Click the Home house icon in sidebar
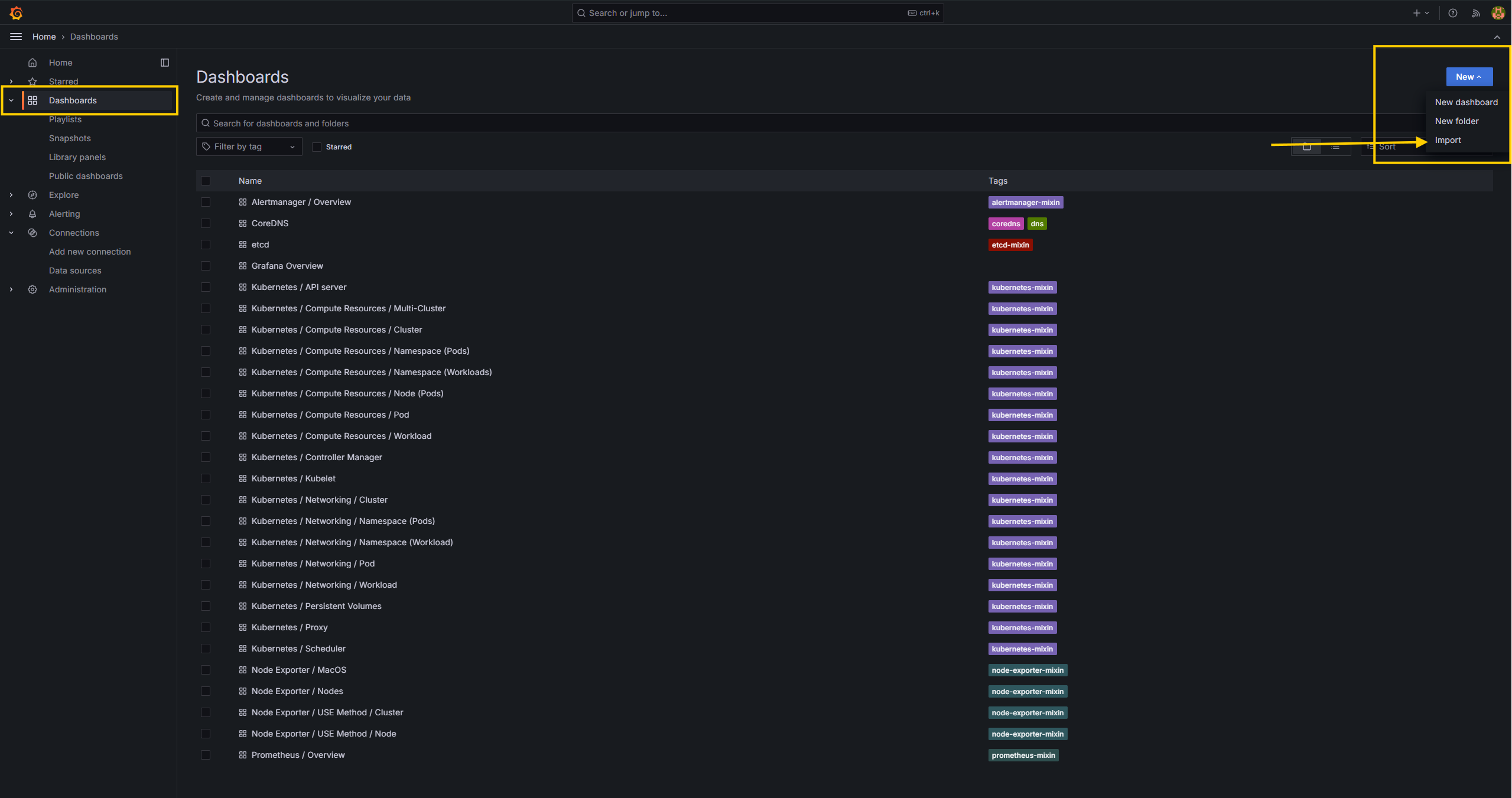The image size is (1512, 798). [32, 63]
